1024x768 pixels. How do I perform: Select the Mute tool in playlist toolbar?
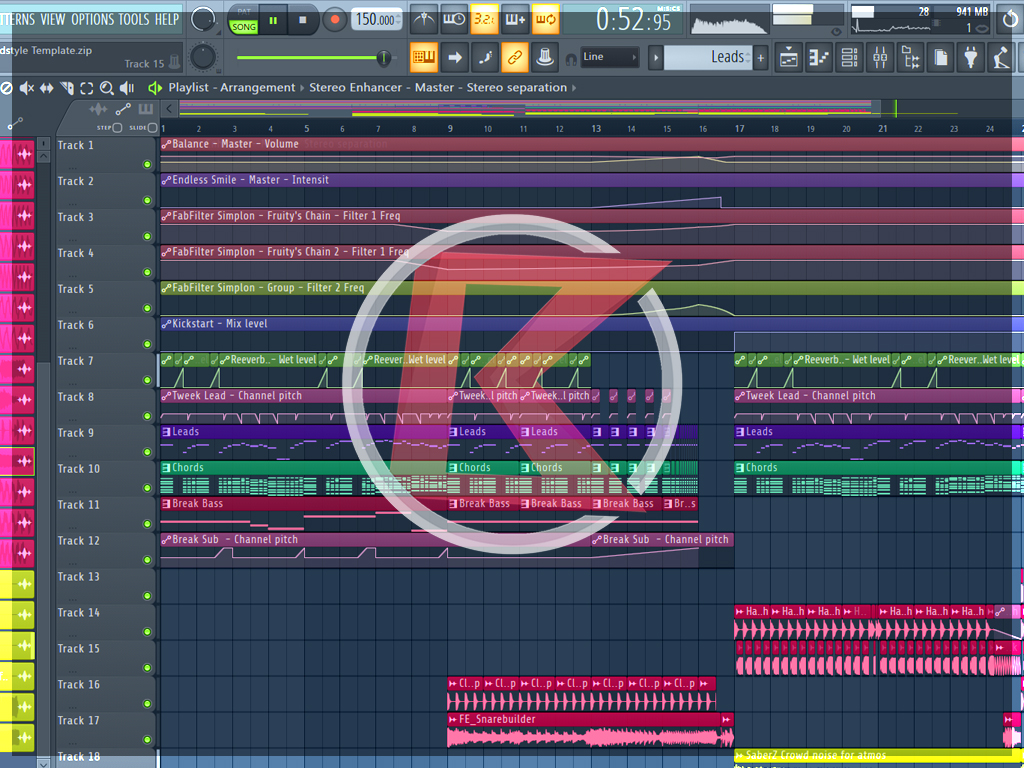coord(27,88)
